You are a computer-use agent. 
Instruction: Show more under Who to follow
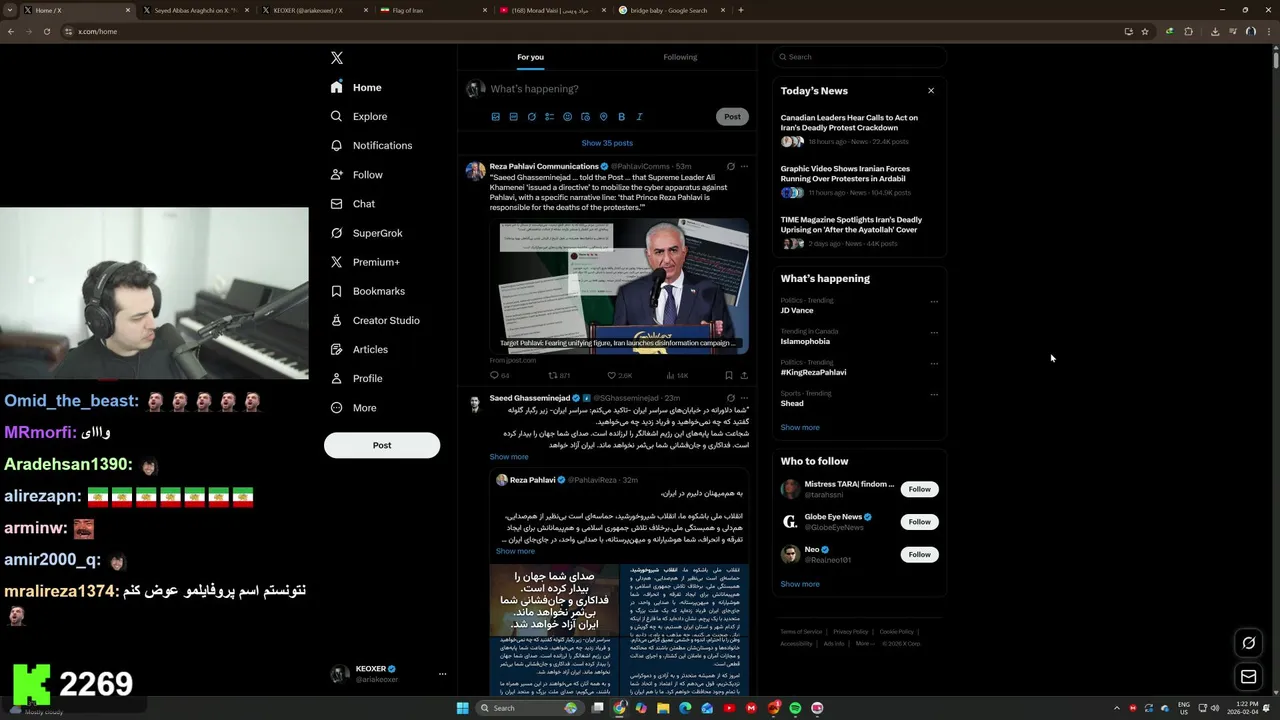(800, 584)
